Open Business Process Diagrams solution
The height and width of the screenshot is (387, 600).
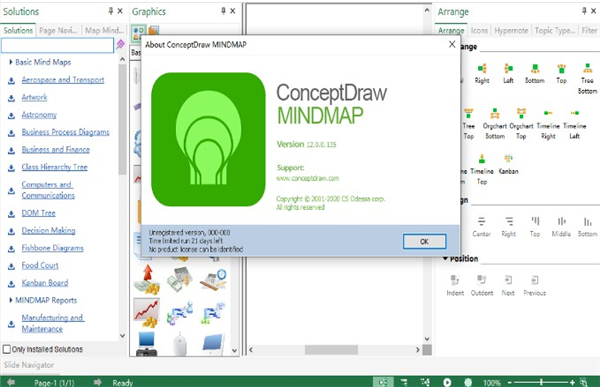point(65,132)
